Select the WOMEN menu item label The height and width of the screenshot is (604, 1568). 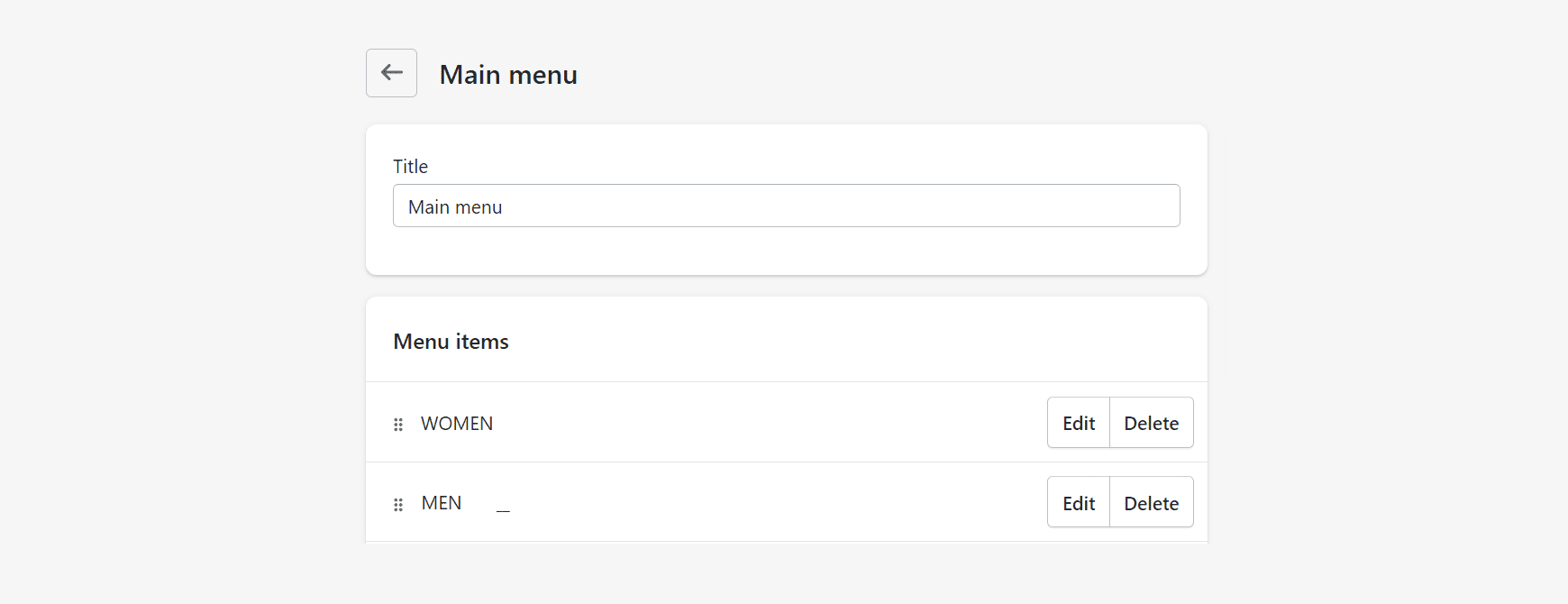pyautogui.click(x=457, y=424)
